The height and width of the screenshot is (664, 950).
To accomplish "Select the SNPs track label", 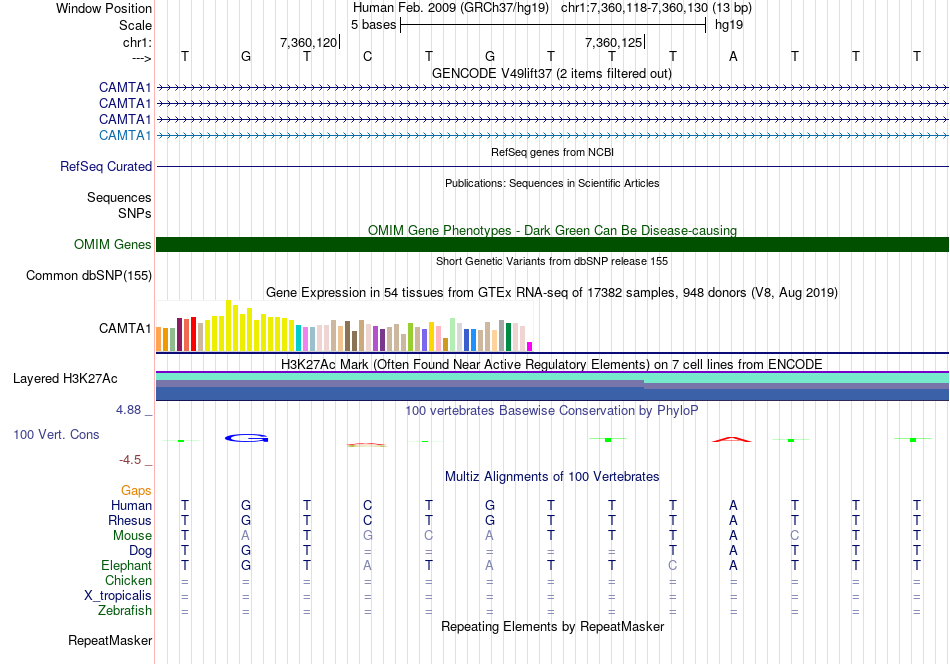I will click(x=135, y=213).
